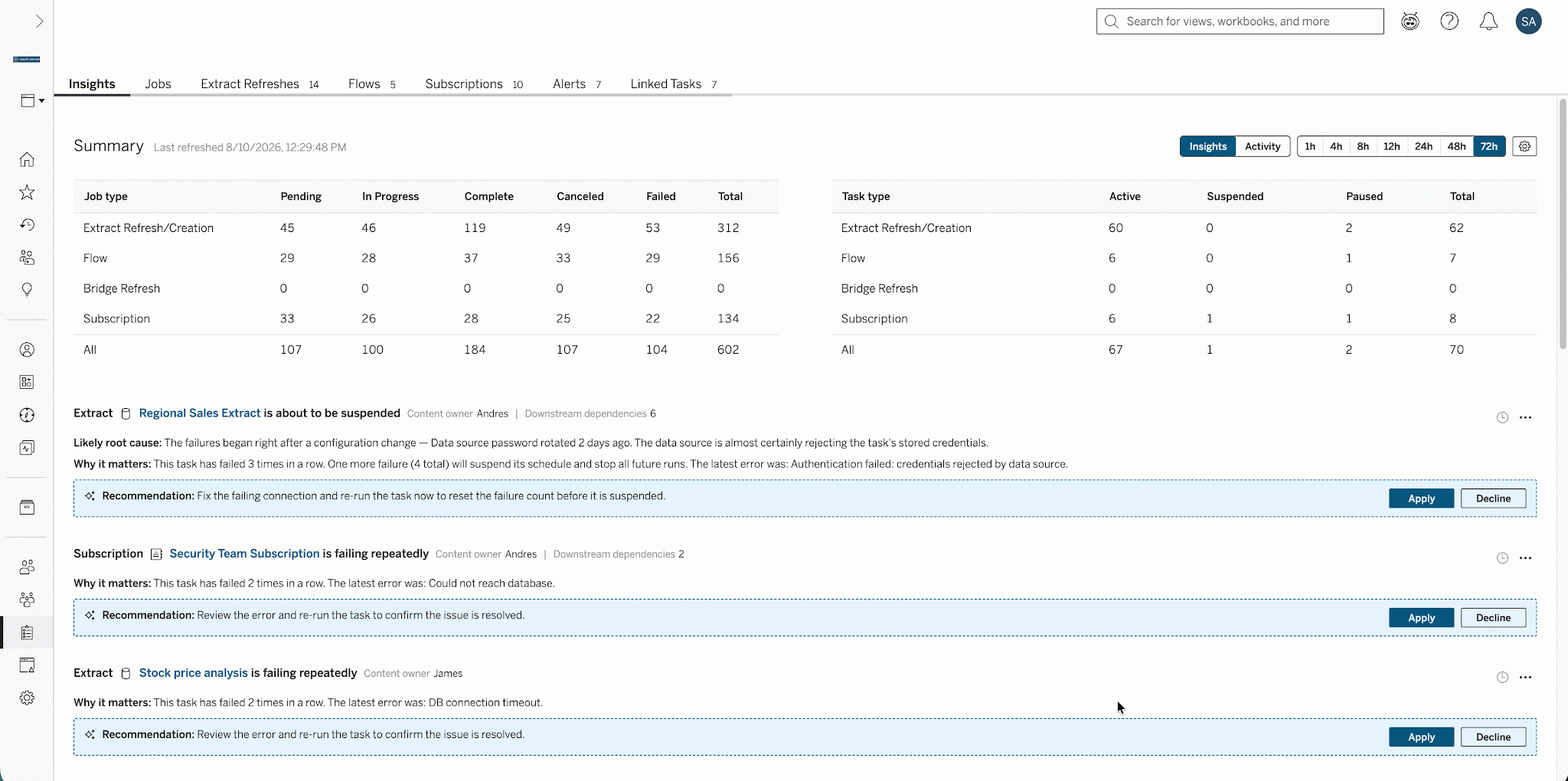Go to Home in the sidebar
1568x781 pixels.
tap(27, 159)
